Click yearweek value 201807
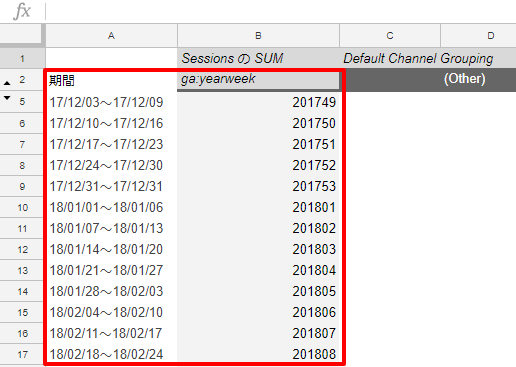This screenshot has height=367, width=516. 258,333
